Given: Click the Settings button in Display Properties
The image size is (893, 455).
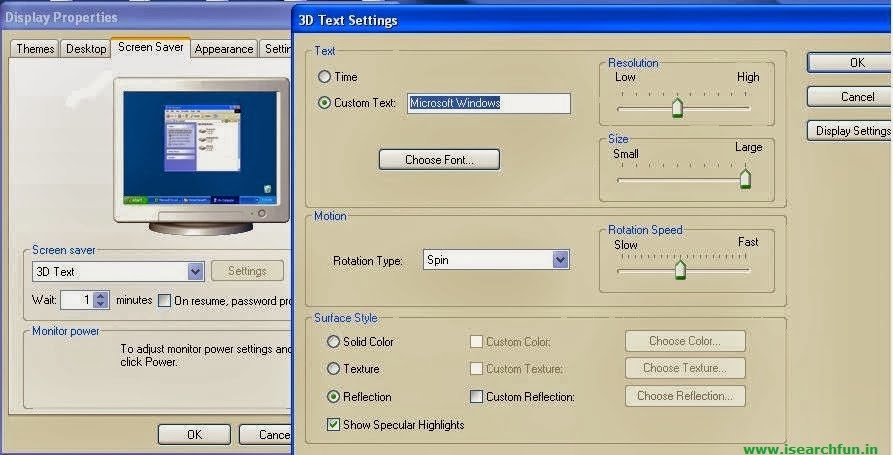Looking at the screenshot, I should pos(247,271).
